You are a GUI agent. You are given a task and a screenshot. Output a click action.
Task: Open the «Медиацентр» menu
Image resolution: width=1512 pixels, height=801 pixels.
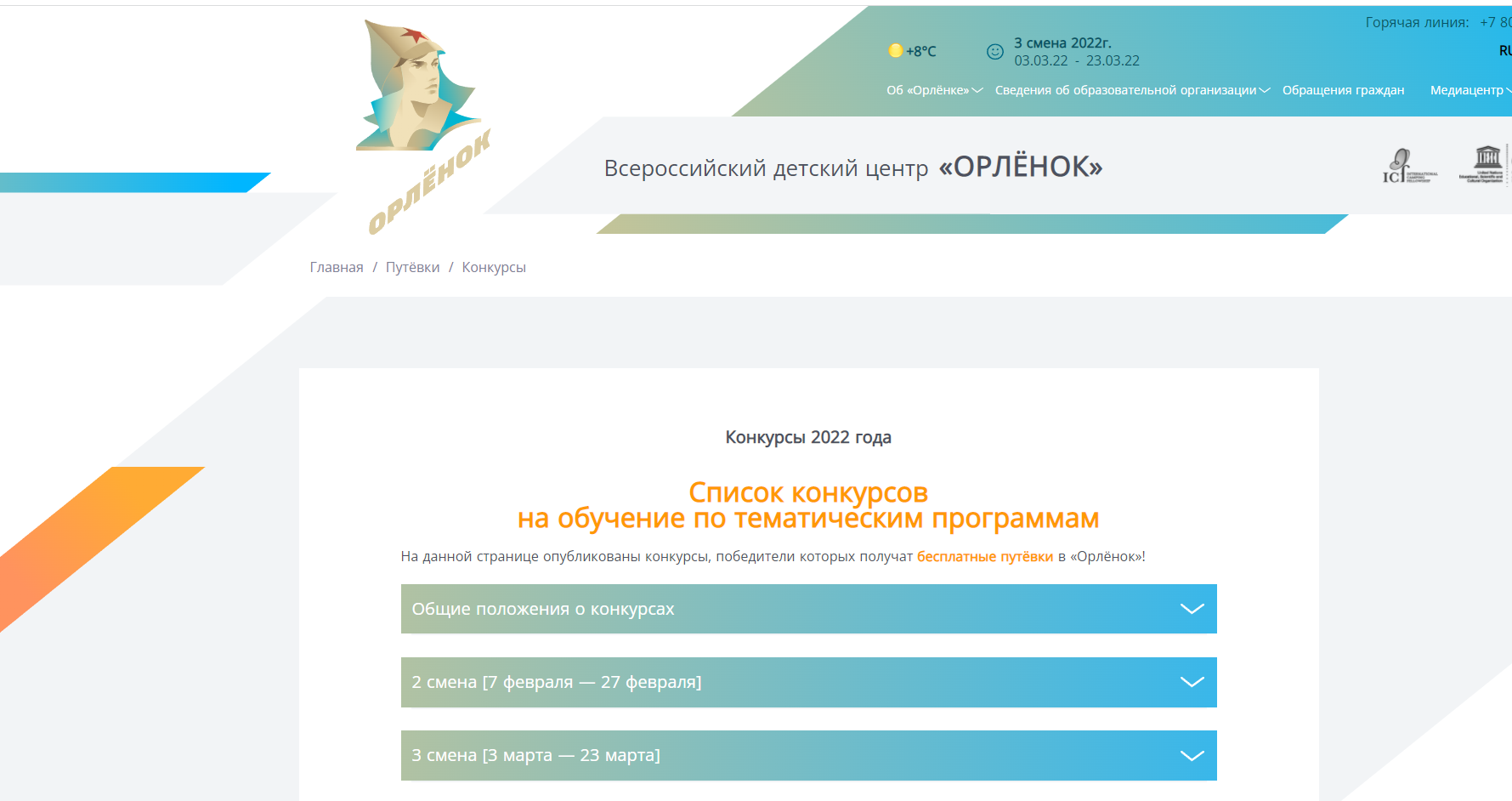[1470, 90]
